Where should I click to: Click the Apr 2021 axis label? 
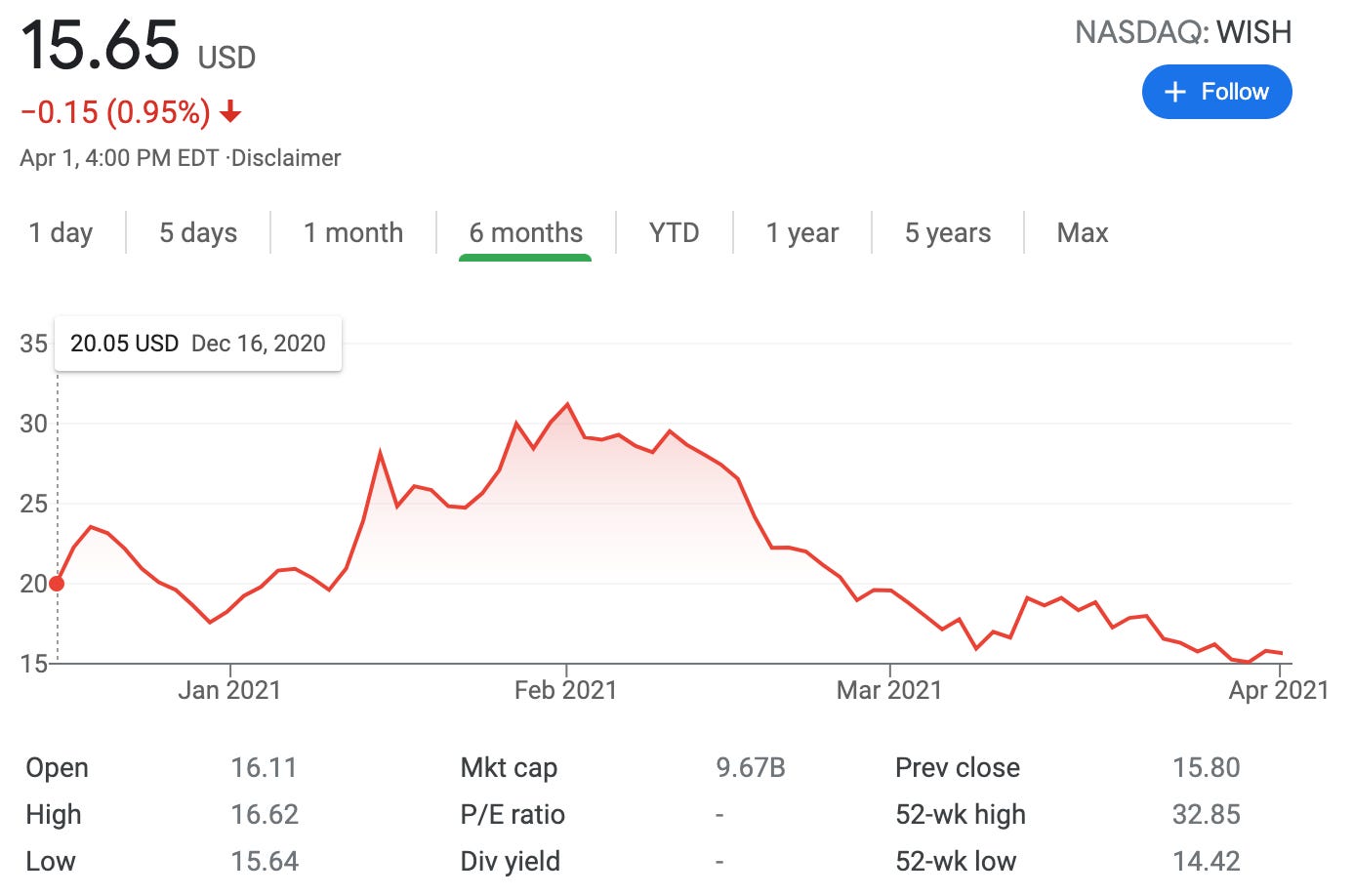[x=1279, y=690]
